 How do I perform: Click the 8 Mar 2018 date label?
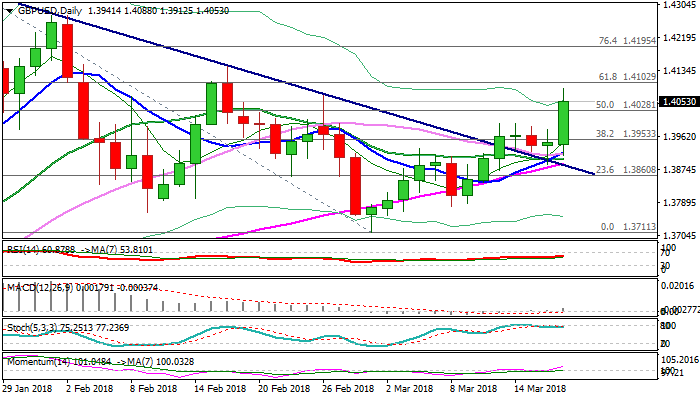tap(474, 389)
